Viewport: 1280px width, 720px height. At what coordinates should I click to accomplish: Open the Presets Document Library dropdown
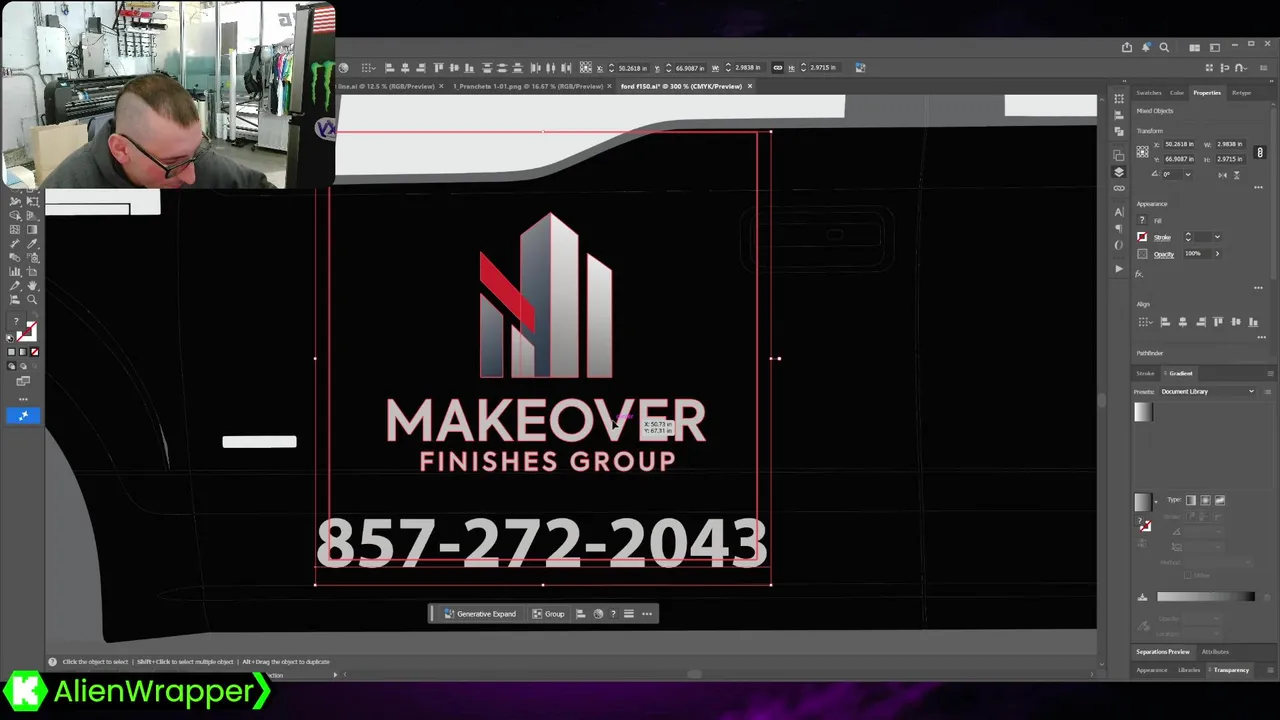tap(1207, 392)
